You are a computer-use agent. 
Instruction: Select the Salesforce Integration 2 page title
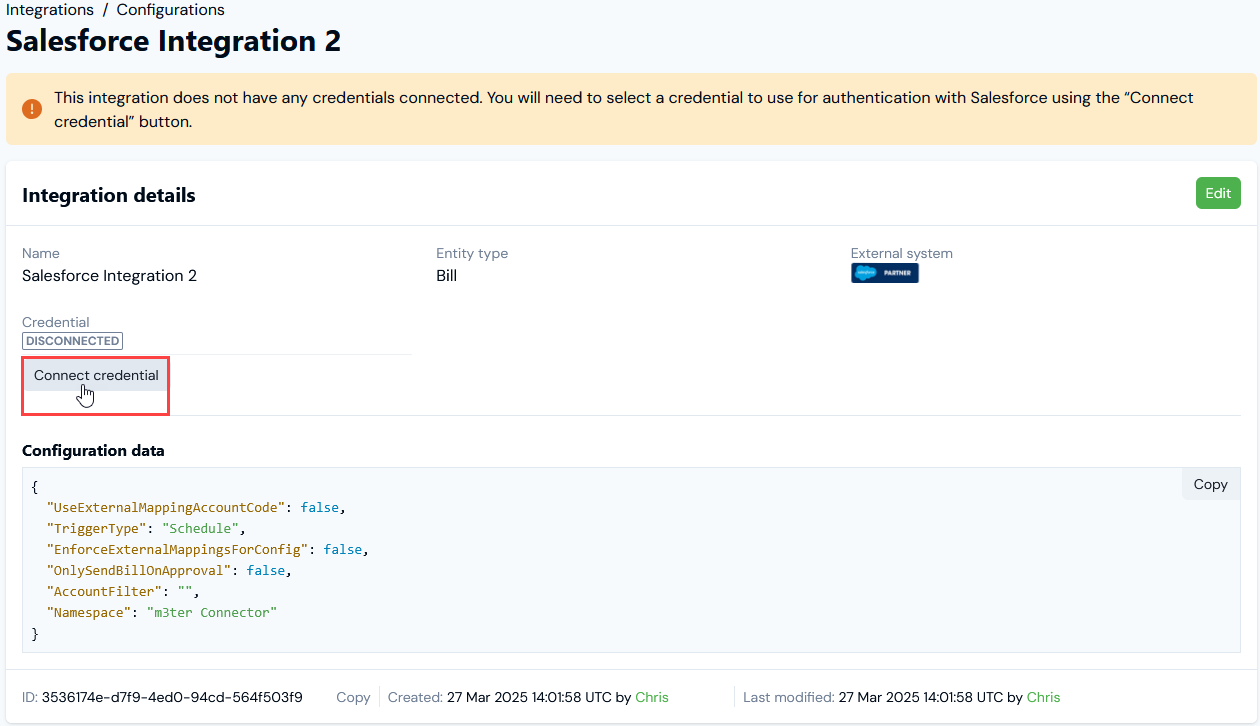[174, 41]
